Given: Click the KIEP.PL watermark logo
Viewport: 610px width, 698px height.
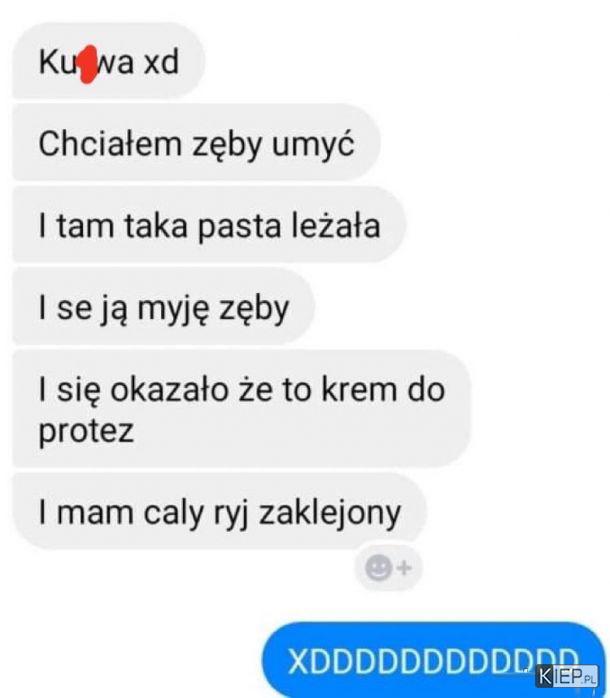Looking at the screenshot, I should pos(567,677).
